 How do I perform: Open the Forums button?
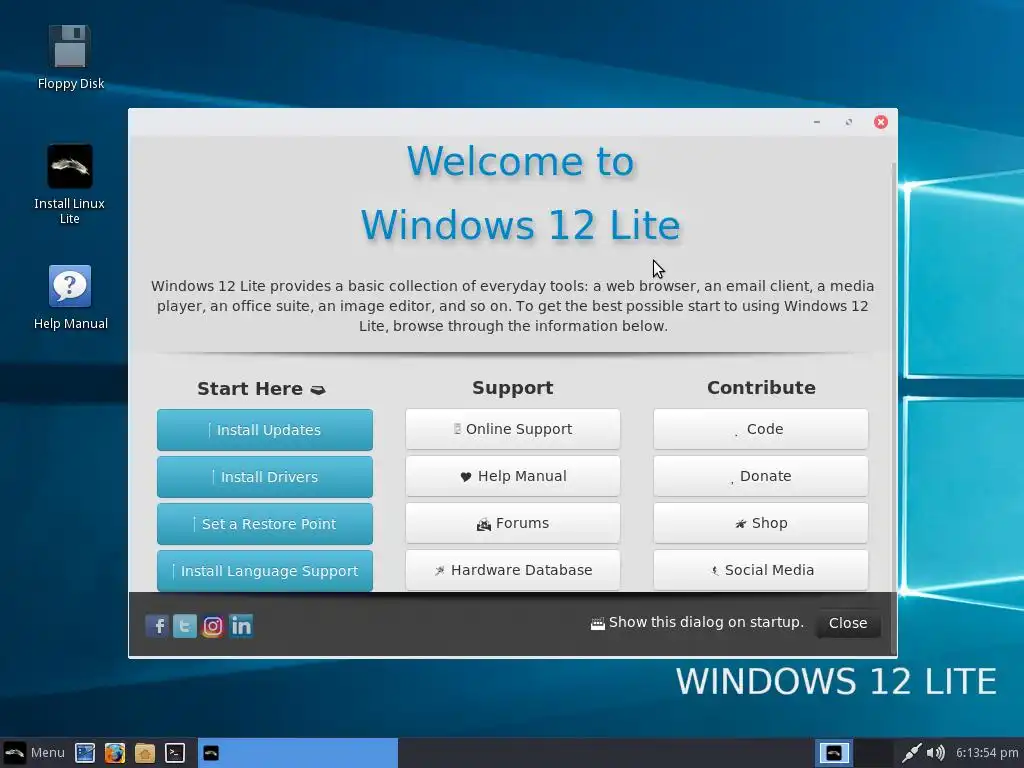coord(513,523)
